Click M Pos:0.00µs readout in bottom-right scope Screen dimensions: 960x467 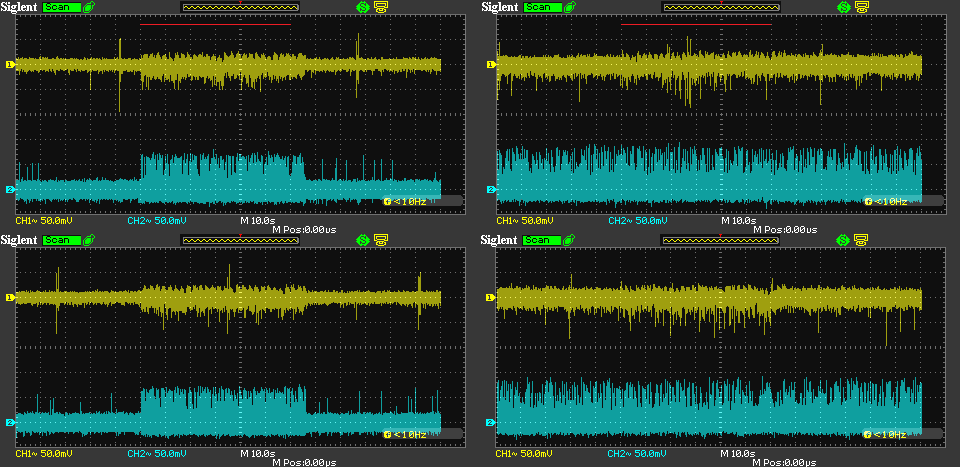[785, 462]
